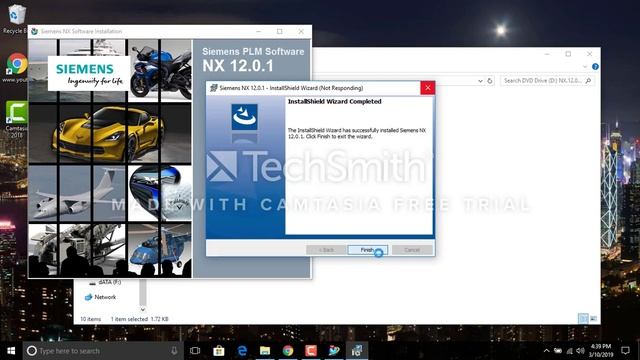Image resolution: width=640 pixels, height=360 pixels.
Task: Switch Explorer to large icons view in the status bar
Action: [x=593, y=318]
